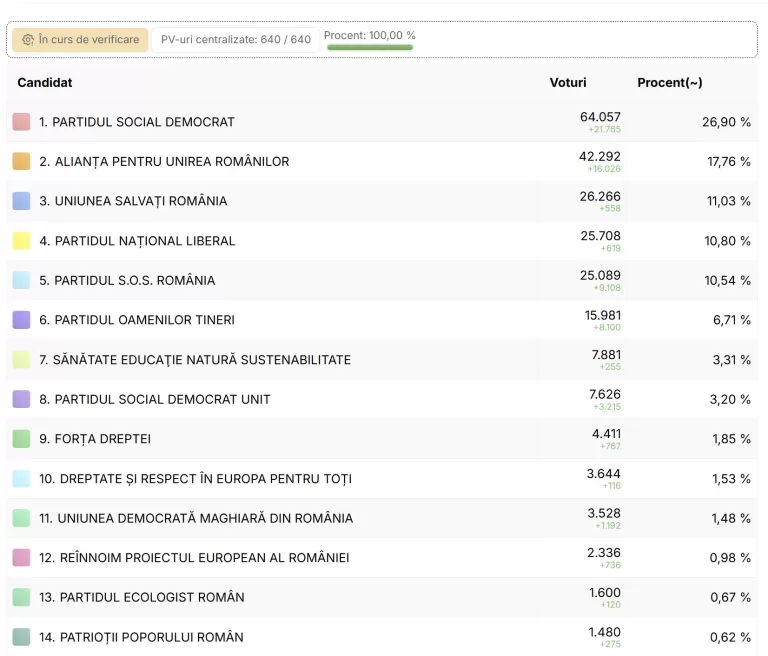Select '2. ALIANȚA PENTRU UNIREA ROMÂNILOR' name
Screen dimensions: 768x656
pyautogui.click(x=164, y=162)
